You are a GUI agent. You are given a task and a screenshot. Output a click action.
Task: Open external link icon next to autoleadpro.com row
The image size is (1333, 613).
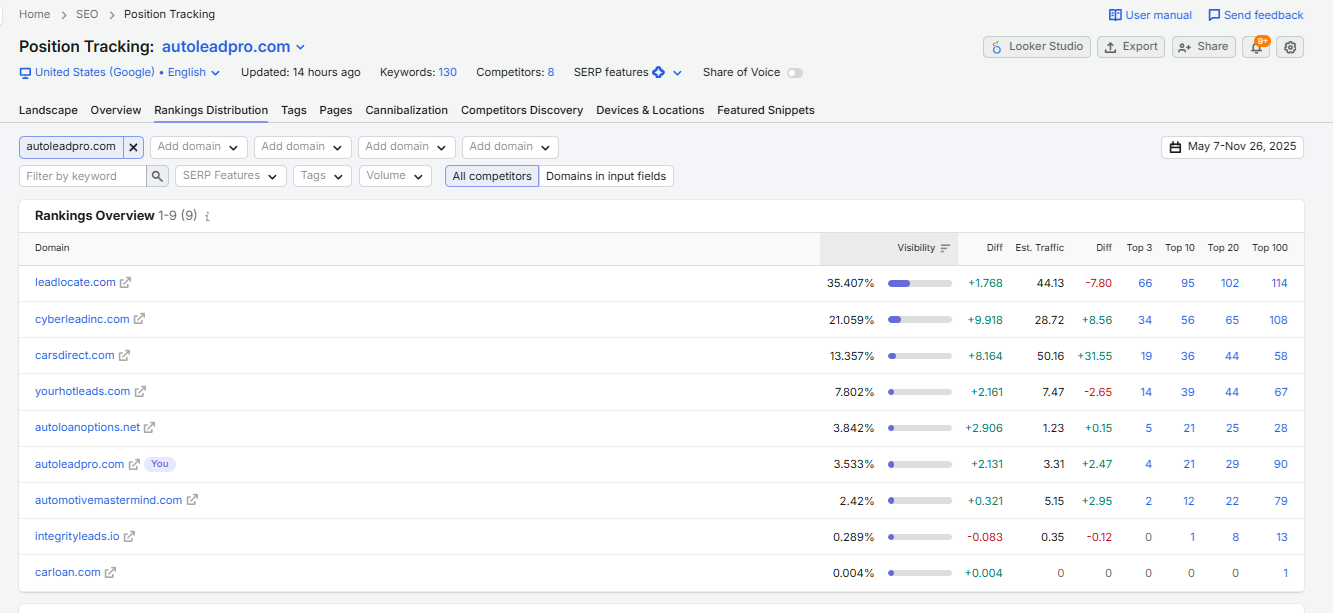point(134,464)
